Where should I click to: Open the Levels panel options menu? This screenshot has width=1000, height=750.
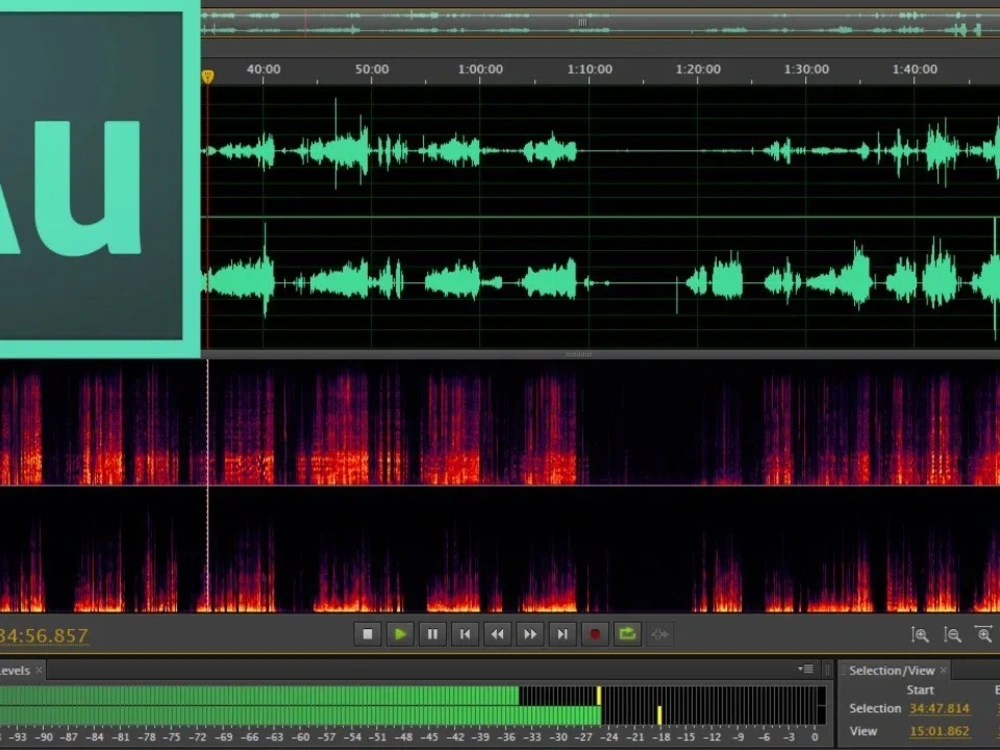point(805,669)
